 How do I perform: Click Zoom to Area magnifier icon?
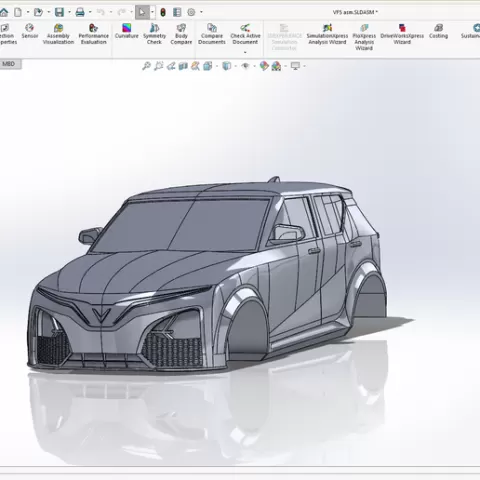[x=159, y=66]
